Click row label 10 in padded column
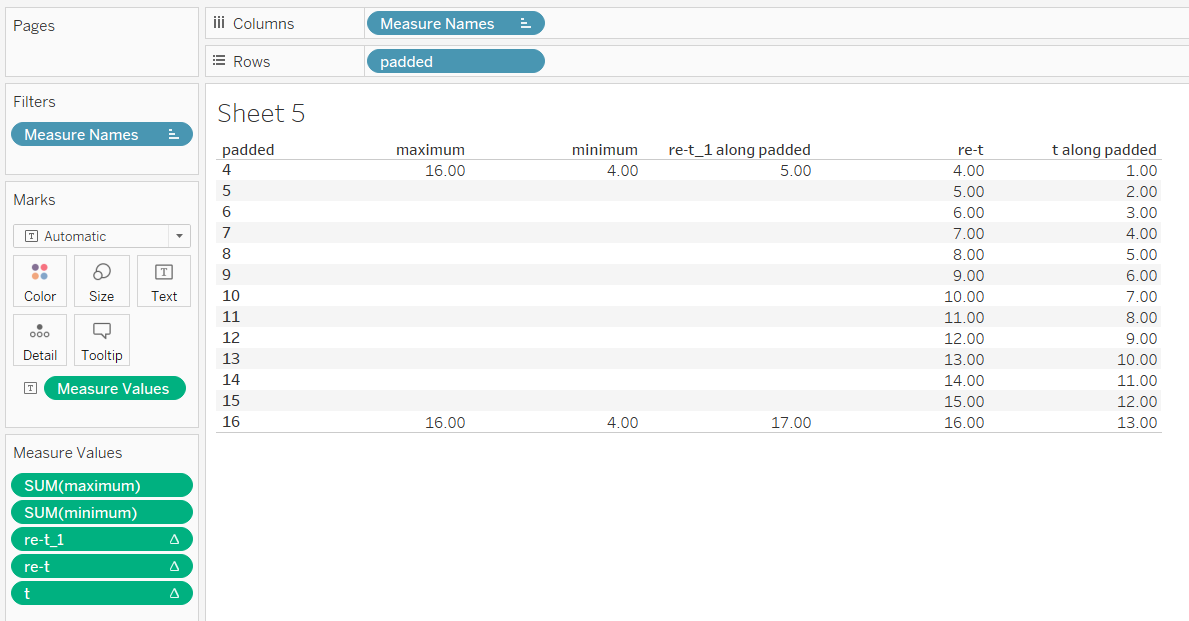 [231, 296]
